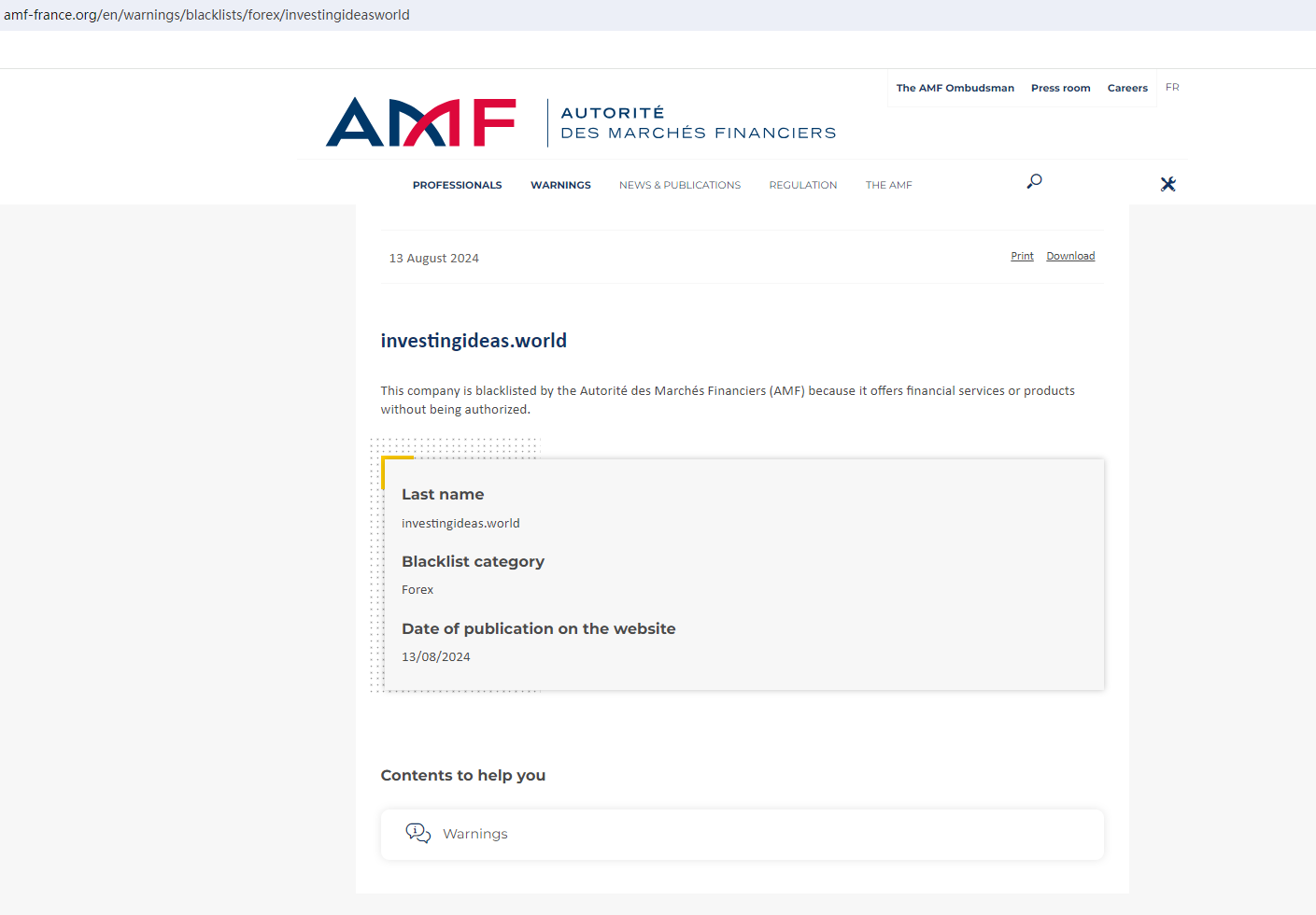The height and width of the screenshot is (915, 1316).
Task: Open the search magnifier icon
Action: click(x=1034, y=181)
